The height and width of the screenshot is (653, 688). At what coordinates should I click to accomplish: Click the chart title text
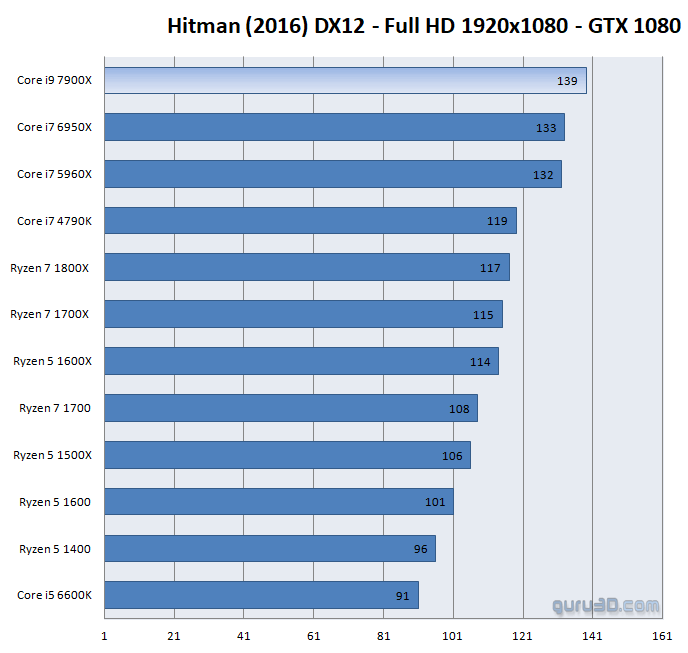coord(424,24)
